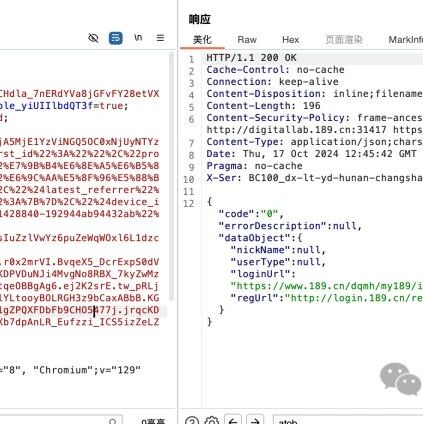The image size is (423, 424).
Task: Click the "dataObject":{ JSON line
Action: 260,238
